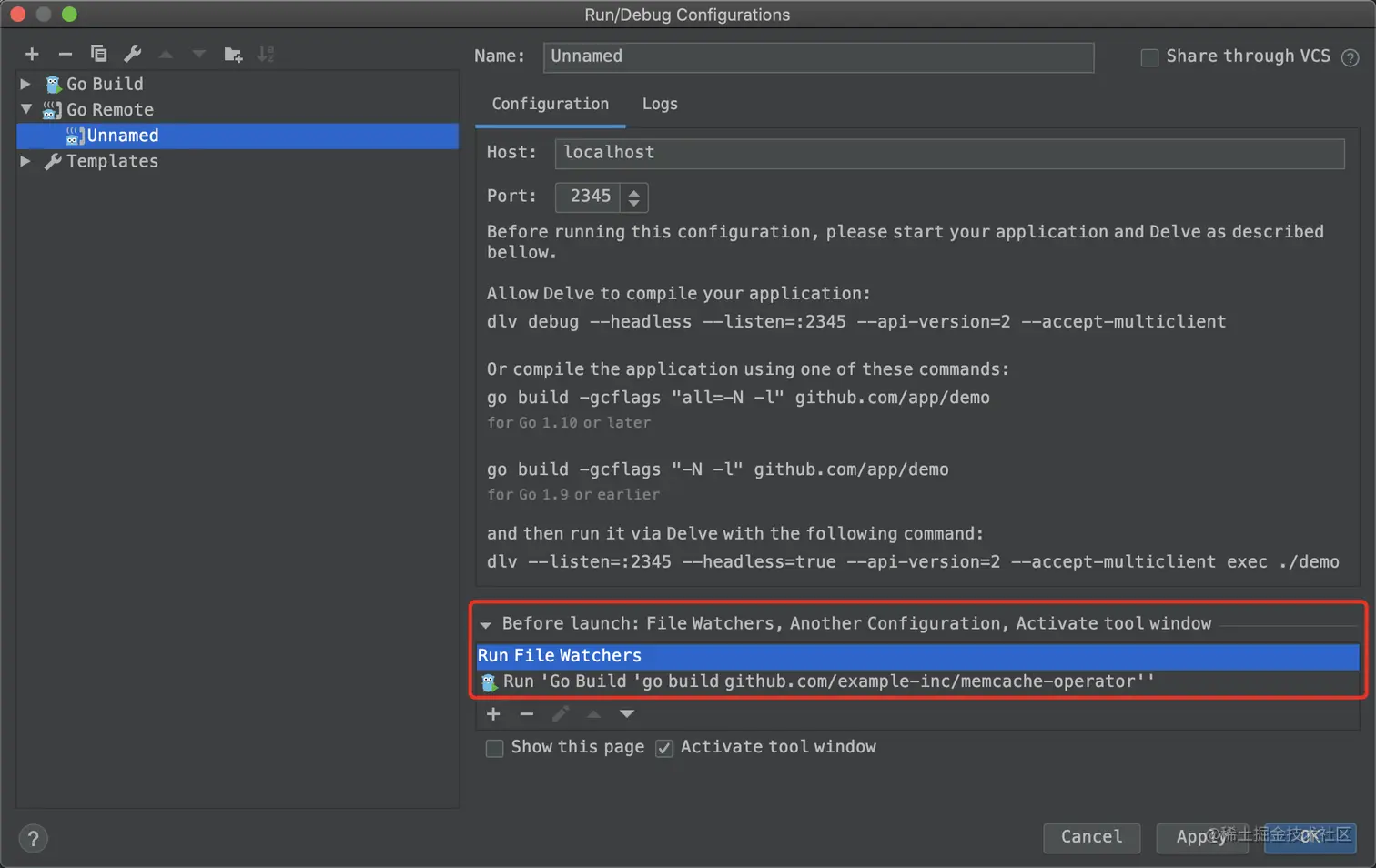Expand the Go Build tree node

(25, 84)
